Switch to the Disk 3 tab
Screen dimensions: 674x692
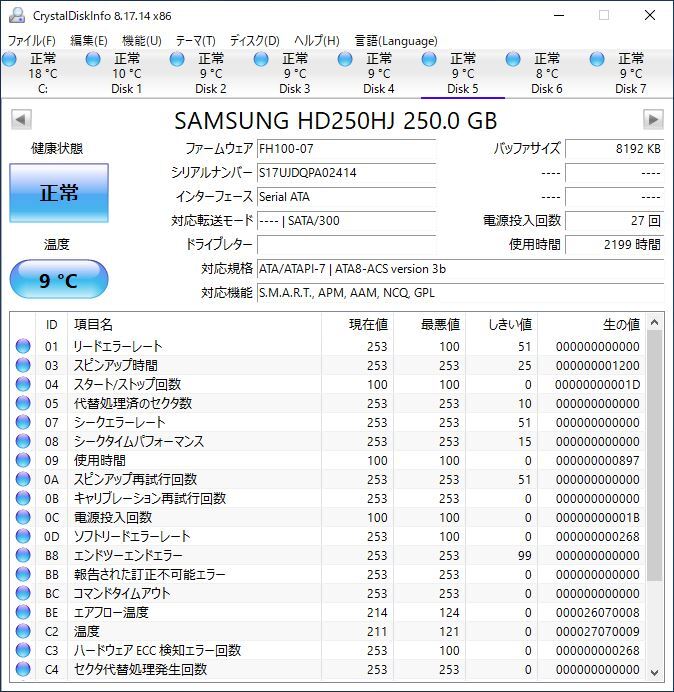(x=294, y=73)
